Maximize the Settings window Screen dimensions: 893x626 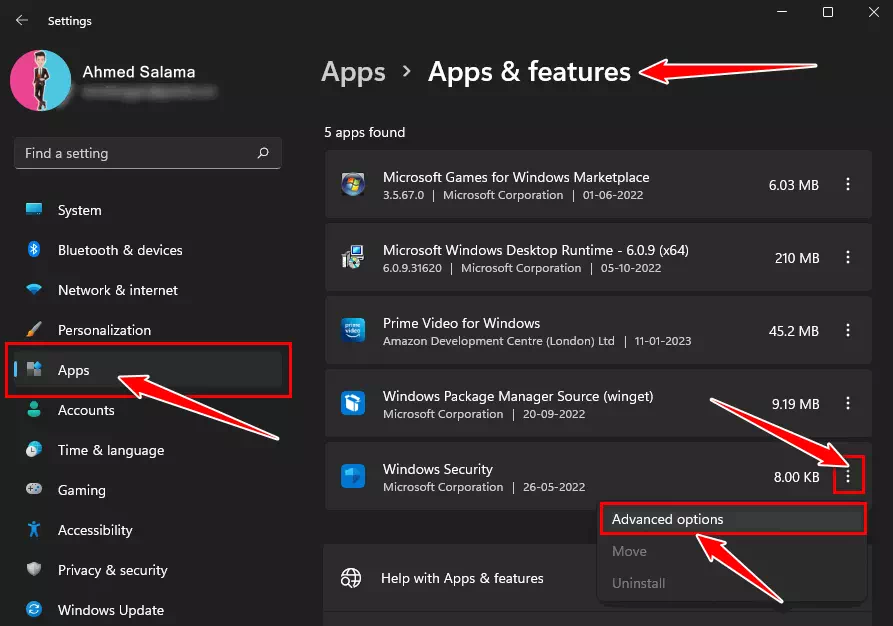coord(828,12)
